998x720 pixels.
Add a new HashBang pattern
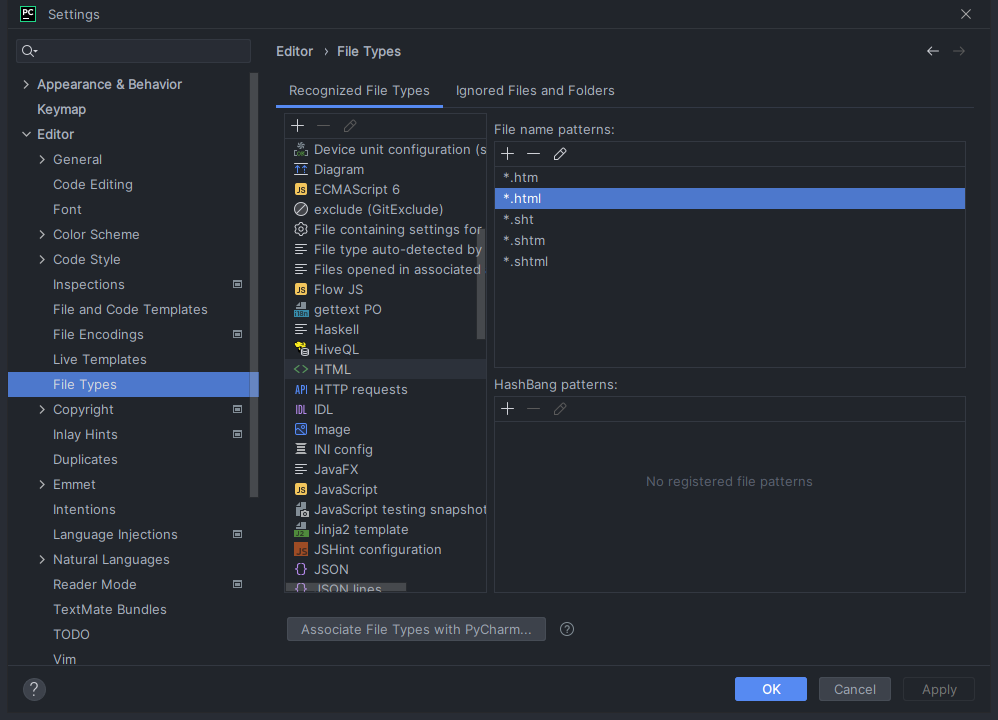coord(508,409)
